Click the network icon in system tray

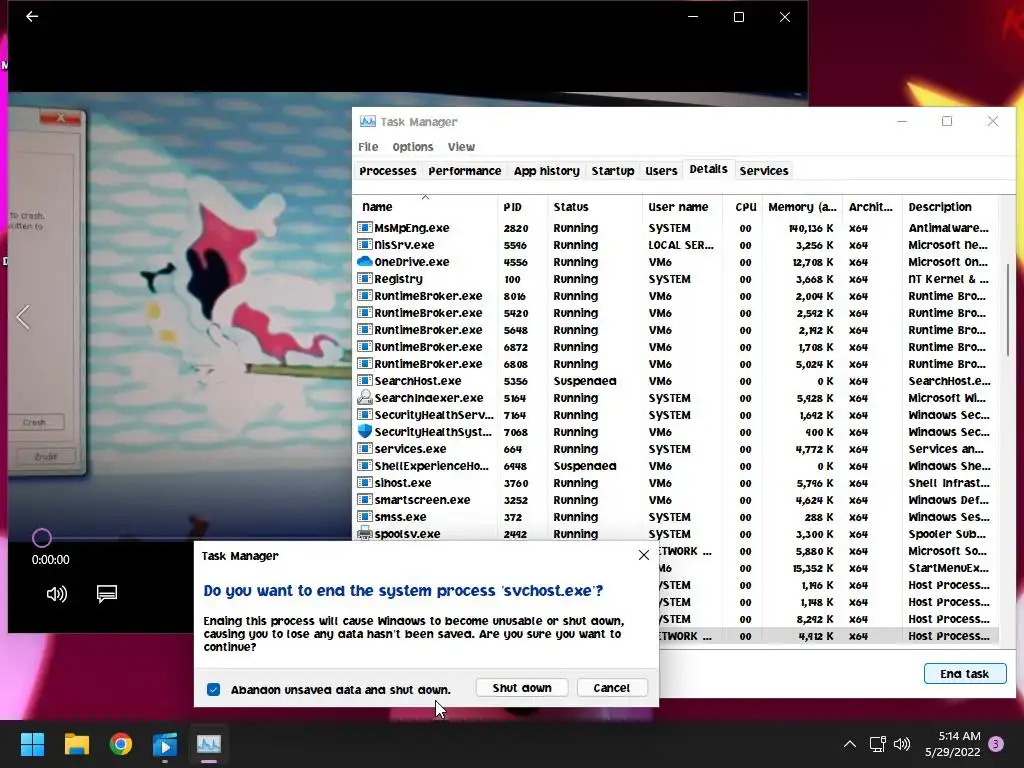click(x=877, y=744)
